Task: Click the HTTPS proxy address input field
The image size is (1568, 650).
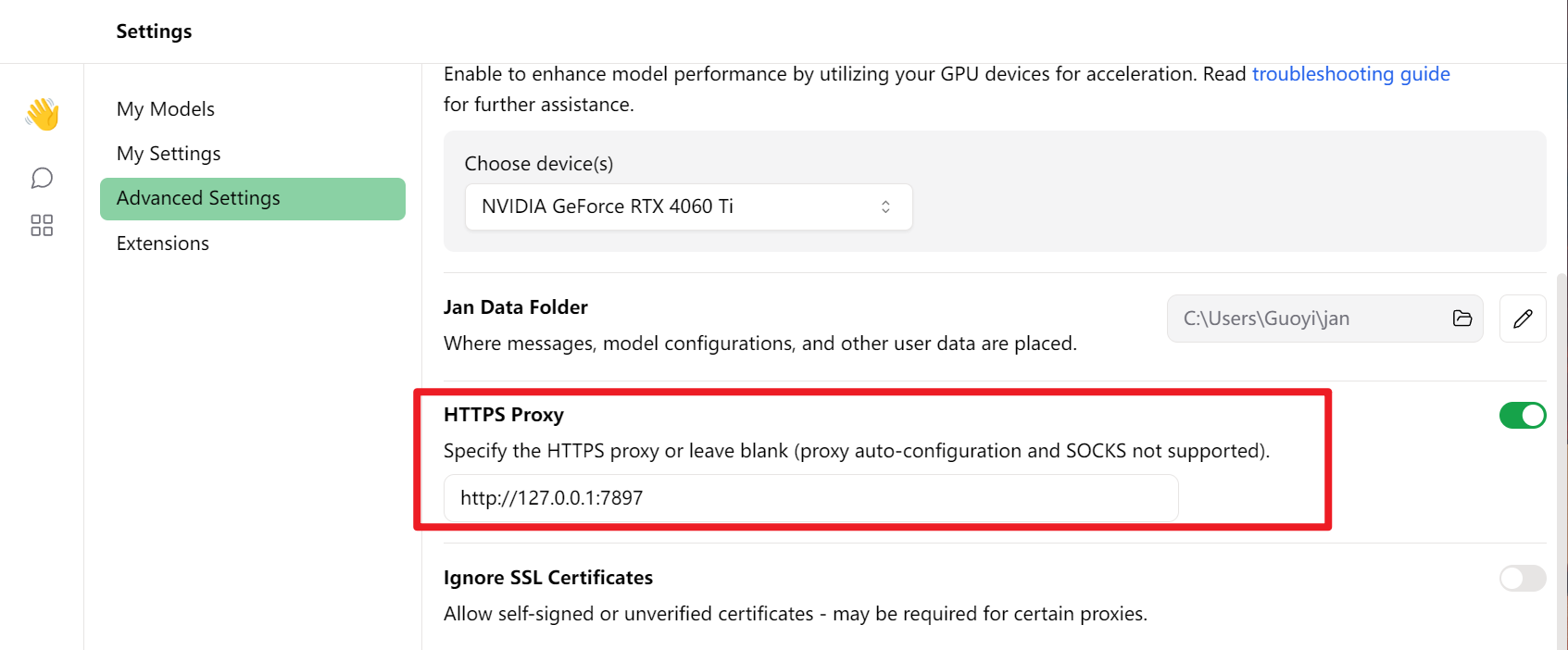Action: click(810, 498)
